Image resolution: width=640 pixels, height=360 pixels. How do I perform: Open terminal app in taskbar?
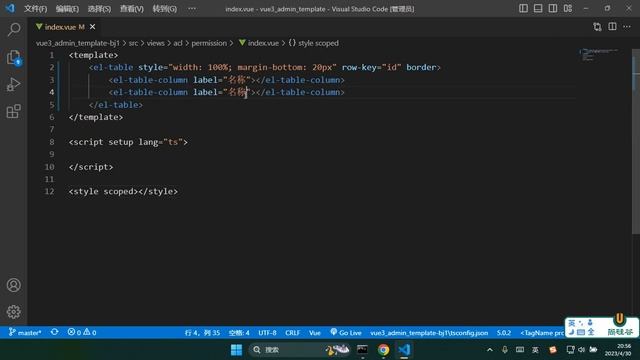362,350
